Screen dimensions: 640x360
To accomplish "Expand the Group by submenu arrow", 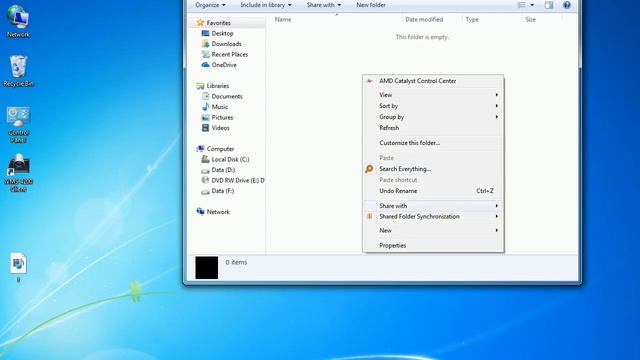I will [x=497, y=117].
